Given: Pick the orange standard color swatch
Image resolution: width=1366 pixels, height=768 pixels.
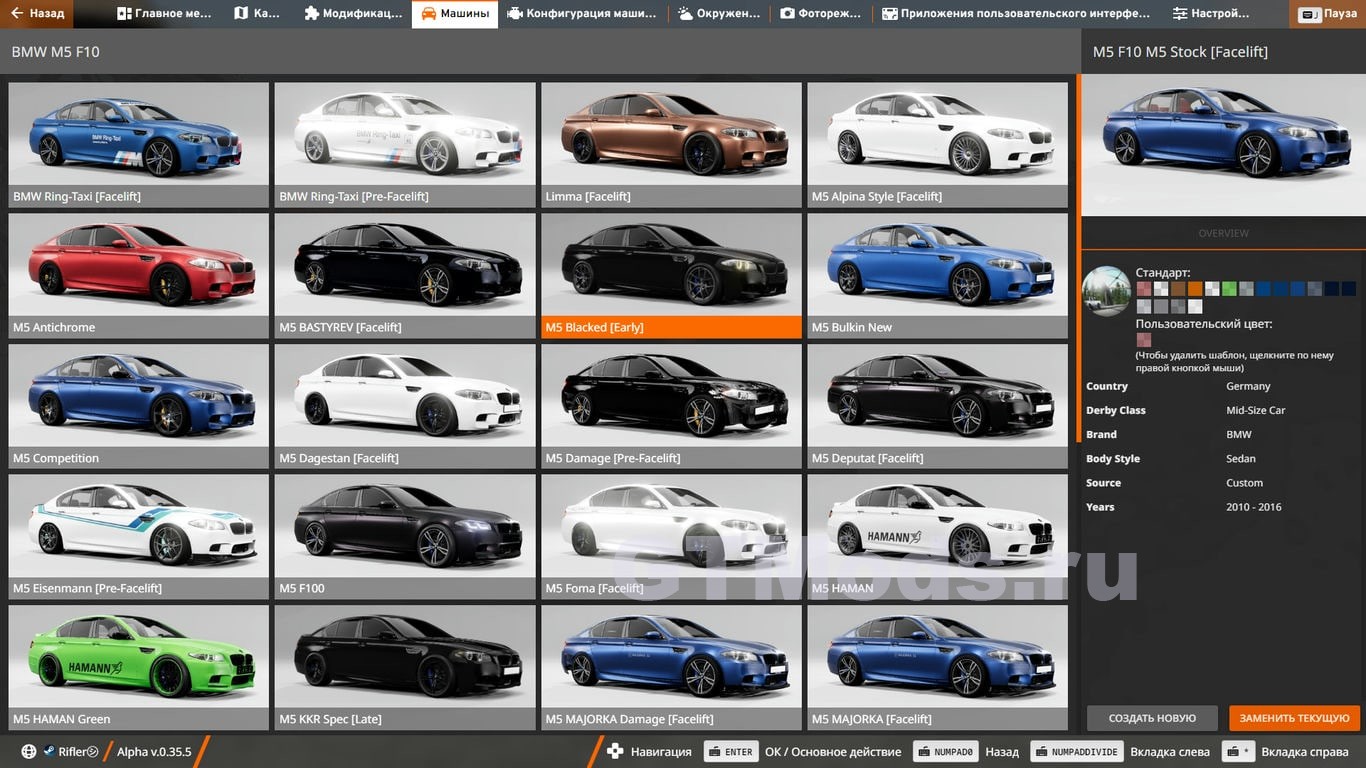Looking at the screenshot, I should [1195, 289].
